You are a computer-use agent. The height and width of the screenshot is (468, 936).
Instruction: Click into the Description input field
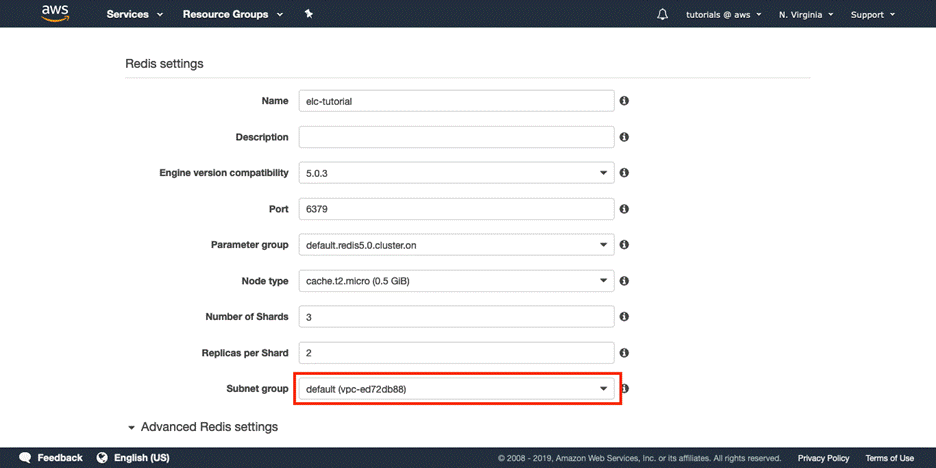pyautogui.click(x=456, y=137)
